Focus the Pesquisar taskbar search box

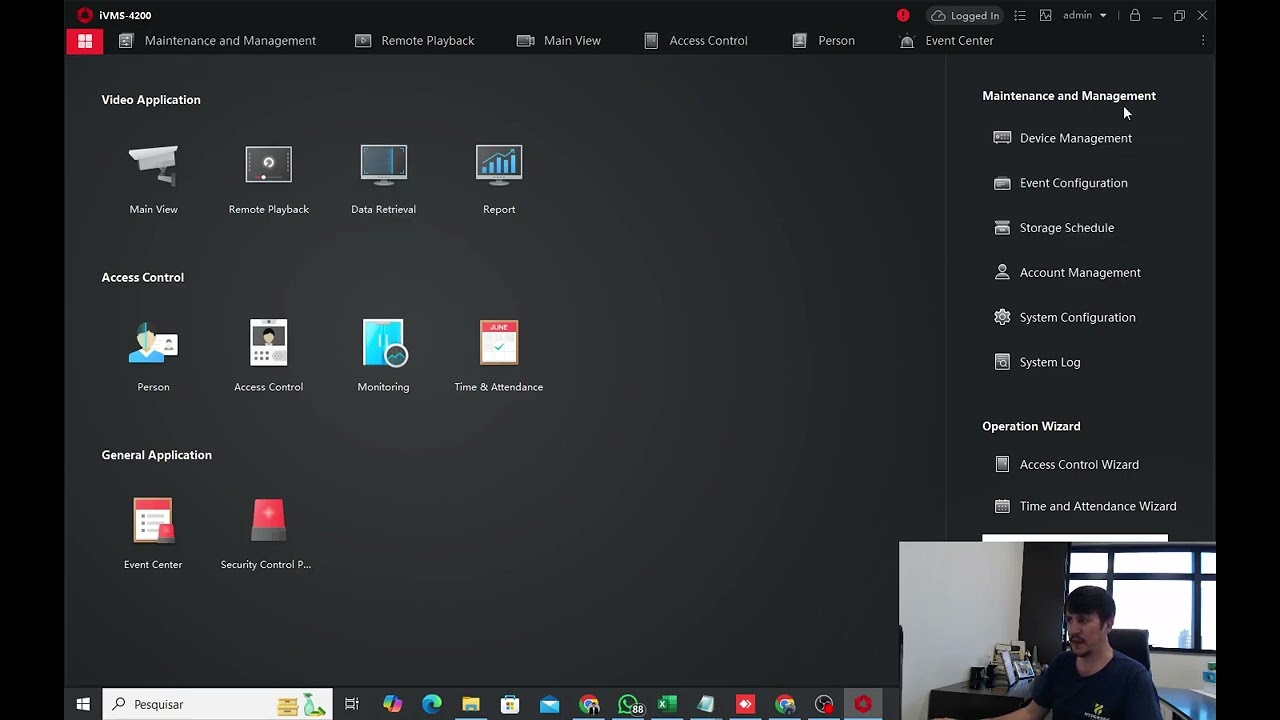217,704
